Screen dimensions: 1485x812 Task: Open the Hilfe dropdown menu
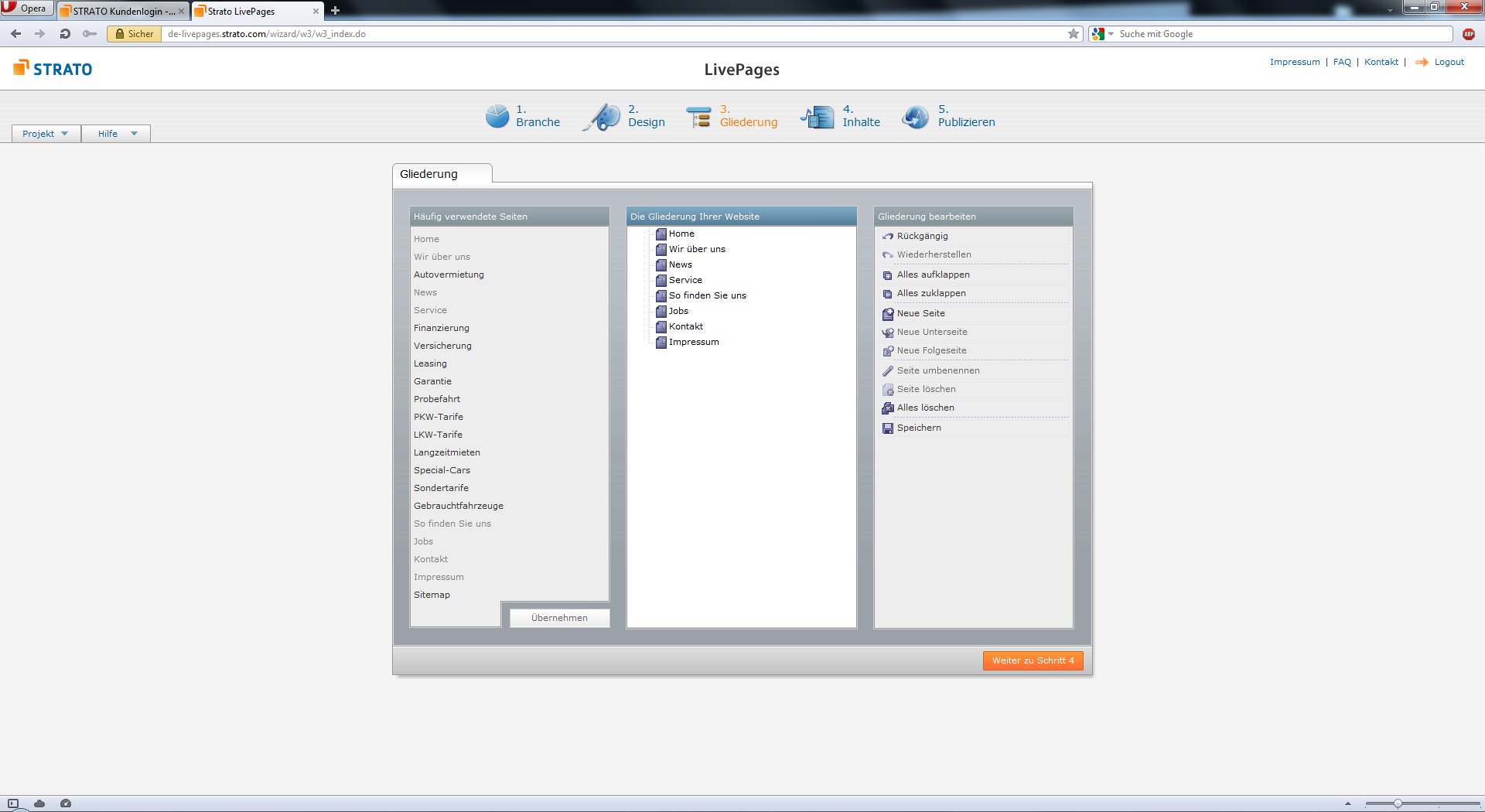116,134
